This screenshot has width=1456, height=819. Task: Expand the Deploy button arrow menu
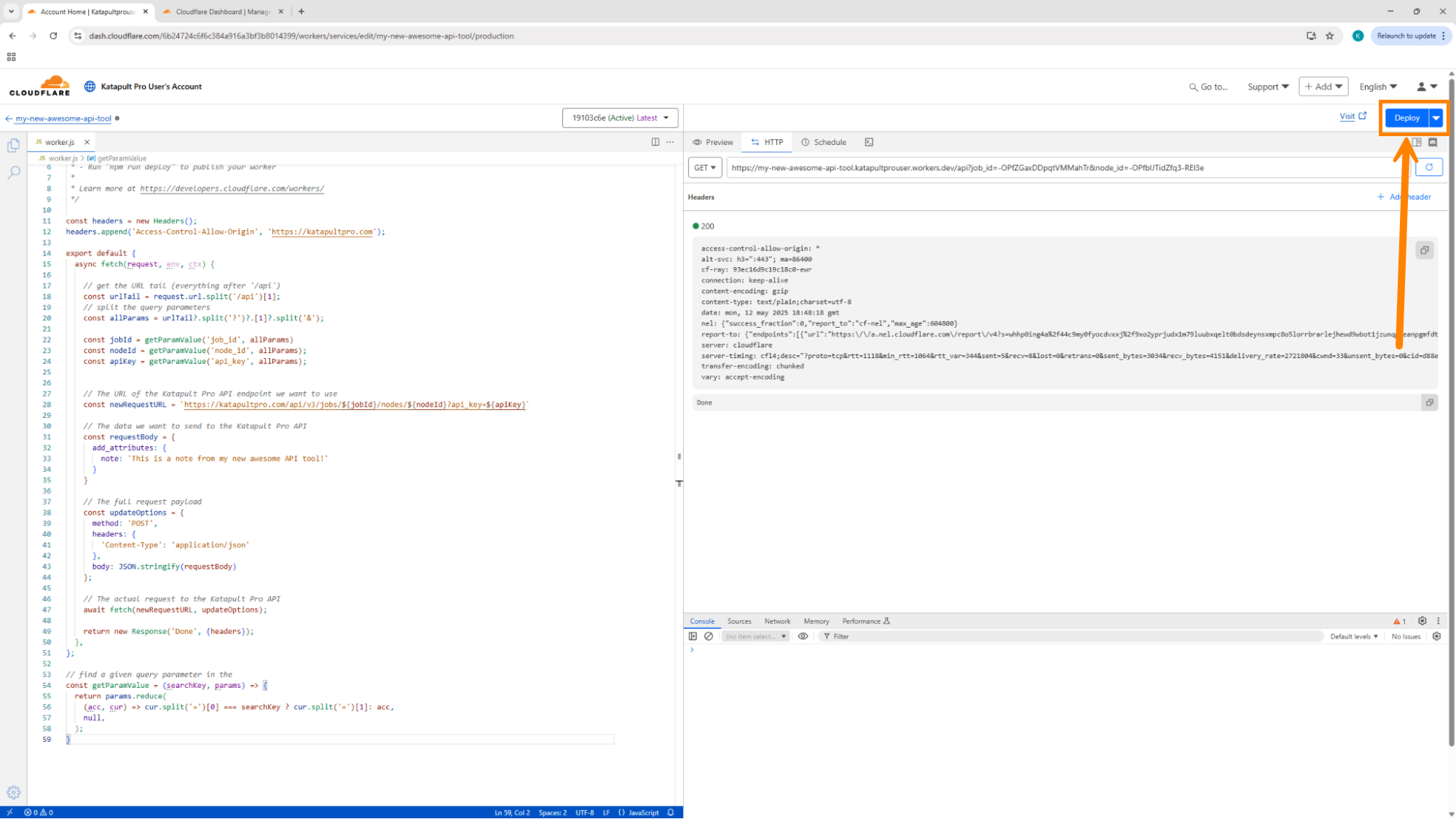point(1436,118)
